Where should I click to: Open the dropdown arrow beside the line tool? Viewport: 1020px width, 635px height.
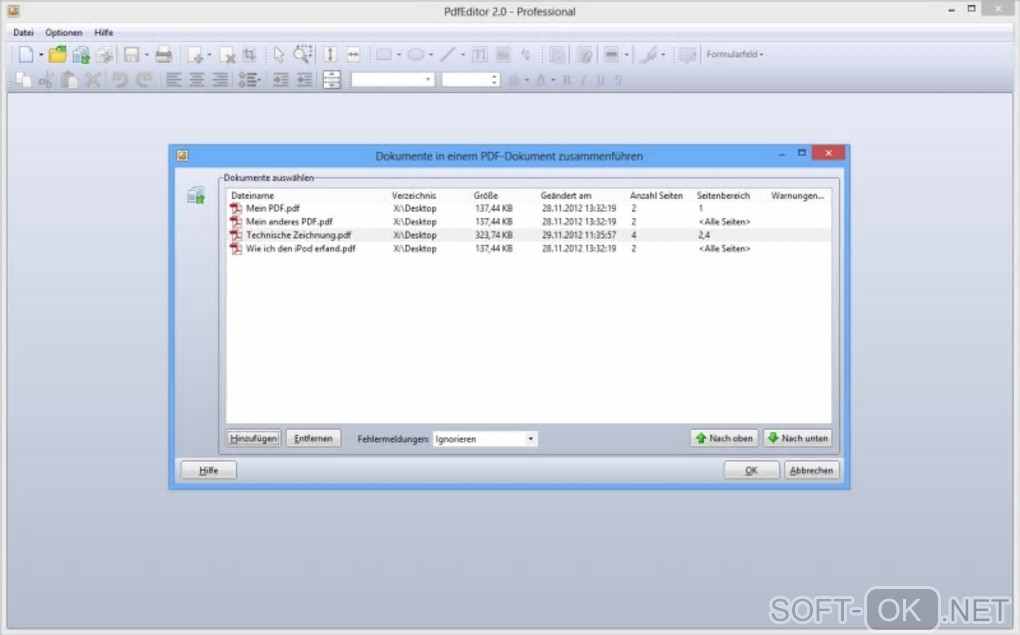[463, 55]
